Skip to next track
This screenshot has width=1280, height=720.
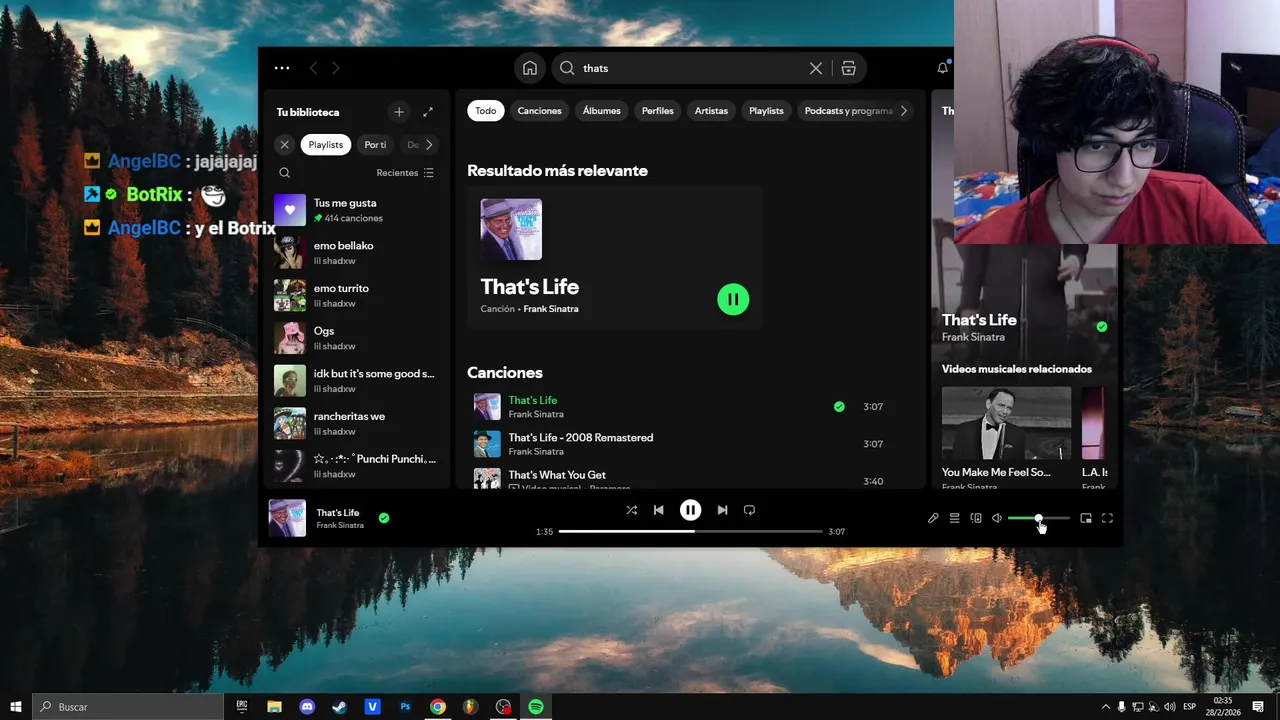(722, 510)
